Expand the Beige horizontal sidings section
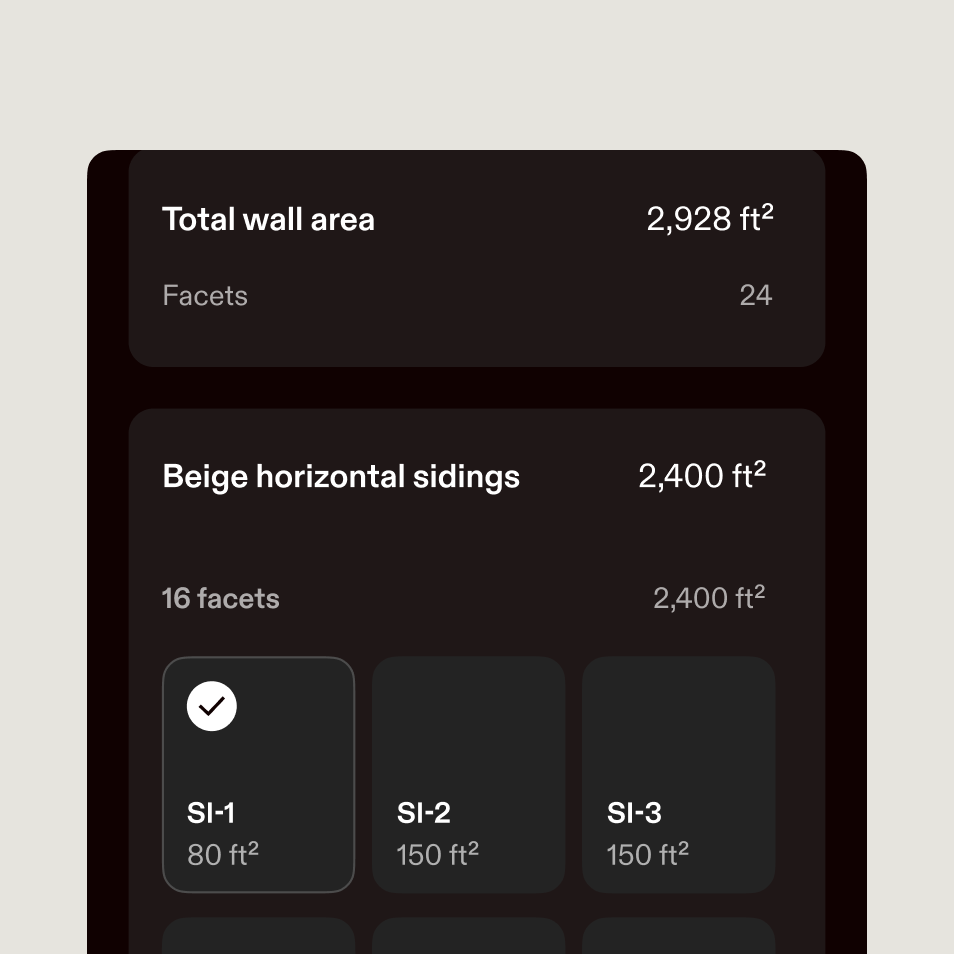The height and width of the screenshot is (954, 954). (x=477, y=477)
